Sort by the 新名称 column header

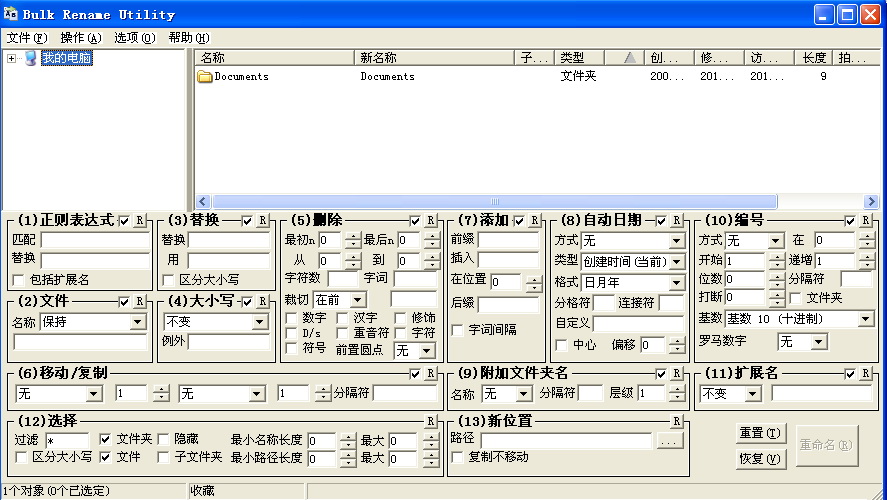point(434,58)
